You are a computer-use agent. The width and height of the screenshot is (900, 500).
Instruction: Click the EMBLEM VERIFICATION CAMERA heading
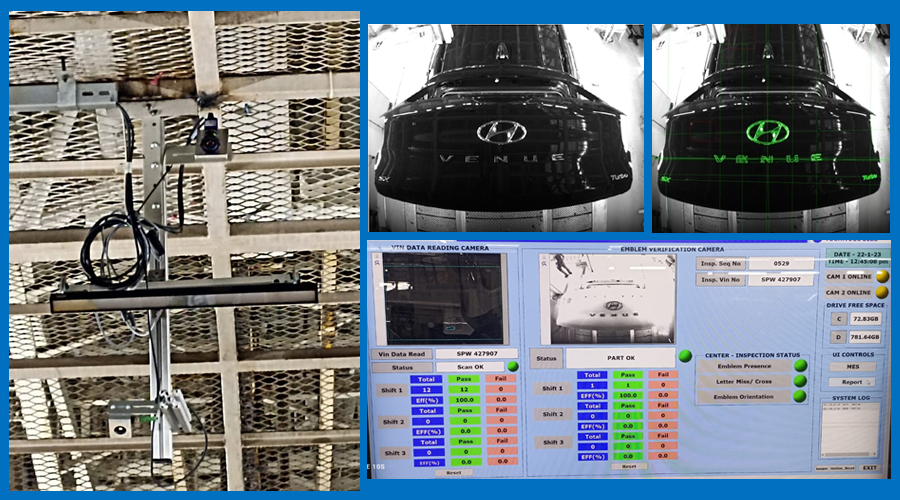coord(672,250)
